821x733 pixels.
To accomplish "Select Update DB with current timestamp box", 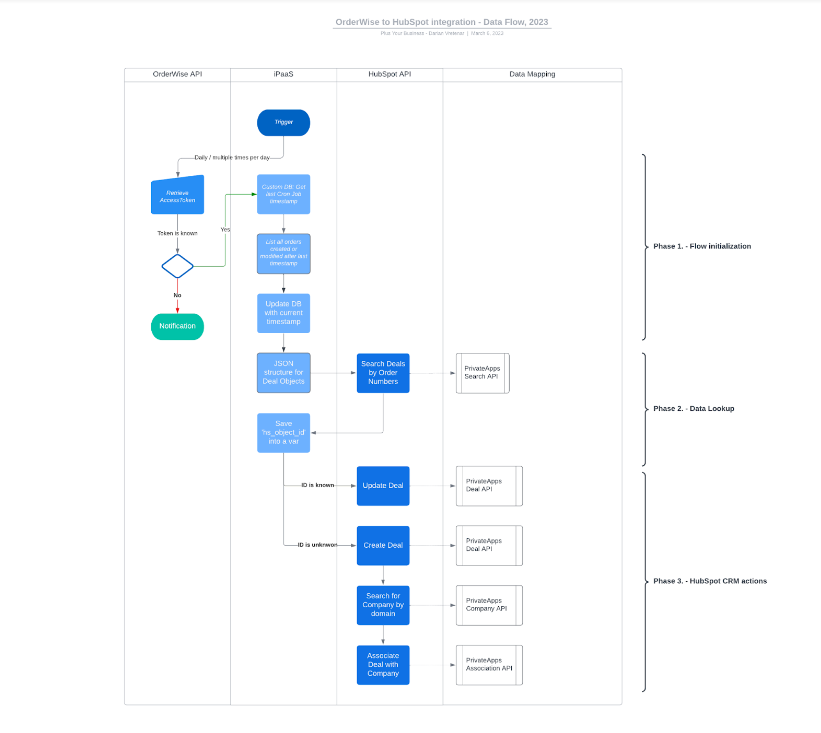I will pos(283,313).
